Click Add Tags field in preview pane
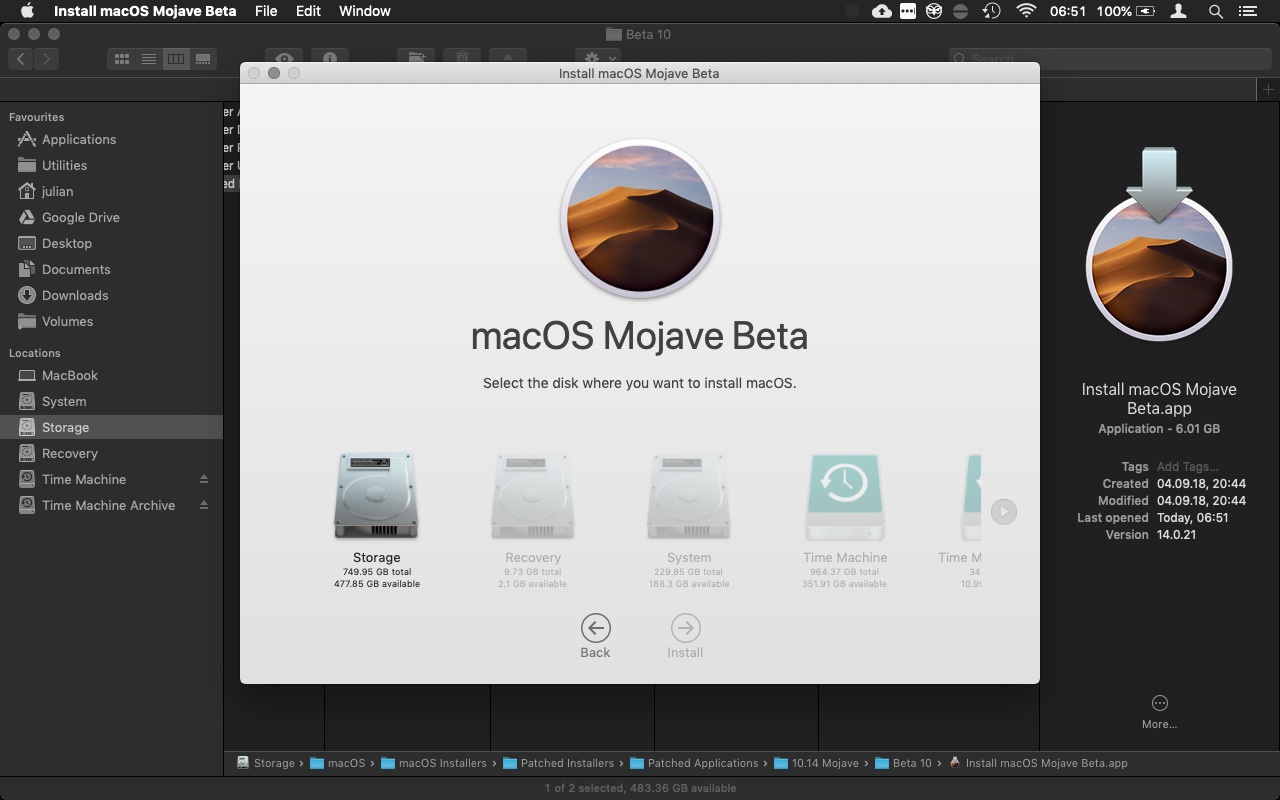The image size is (1280, 800). (x=1187, y=466)
